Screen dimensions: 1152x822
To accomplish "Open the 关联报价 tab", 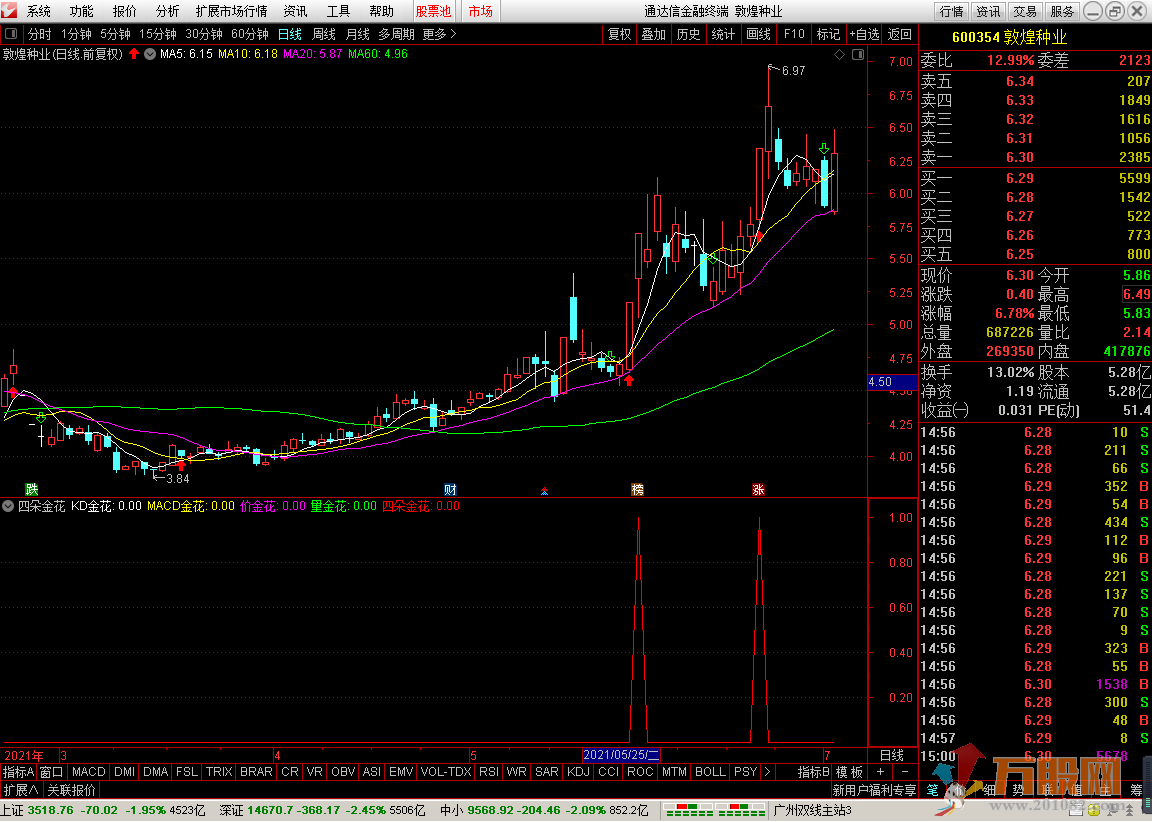I will click(72, 790).
